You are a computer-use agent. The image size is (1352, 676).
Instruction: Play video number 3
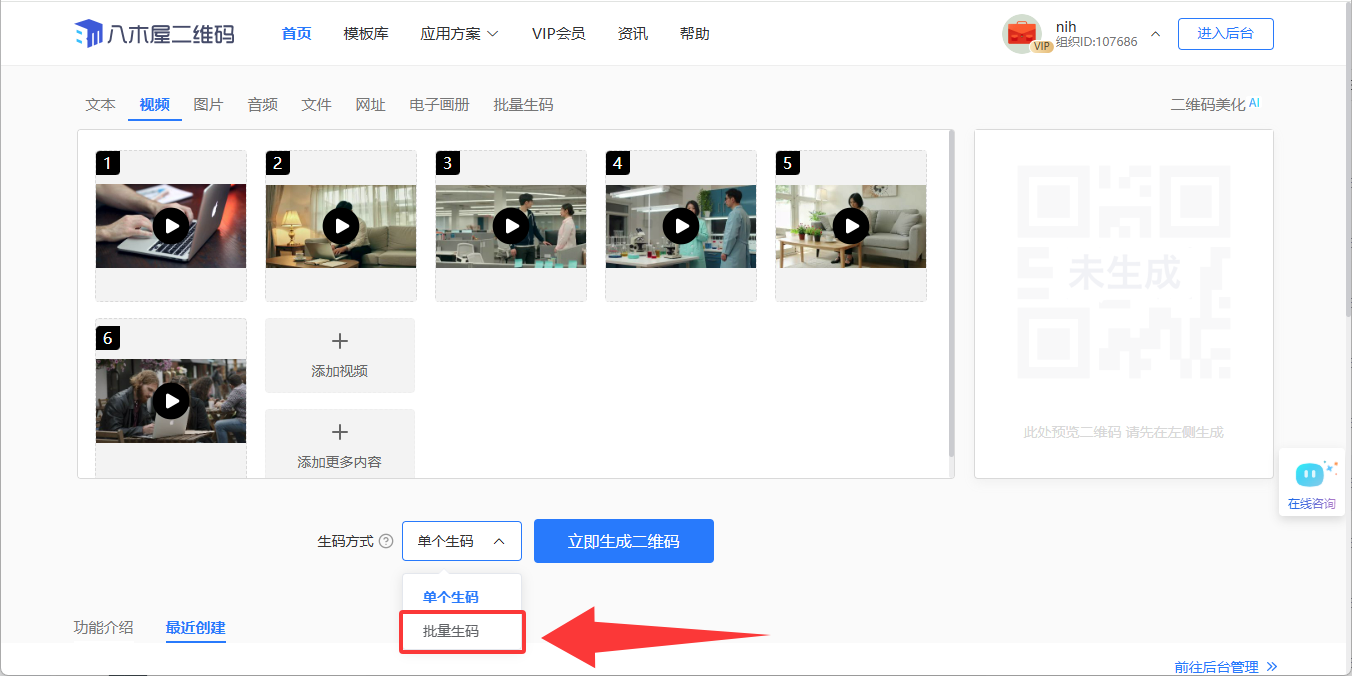[511, 226]
